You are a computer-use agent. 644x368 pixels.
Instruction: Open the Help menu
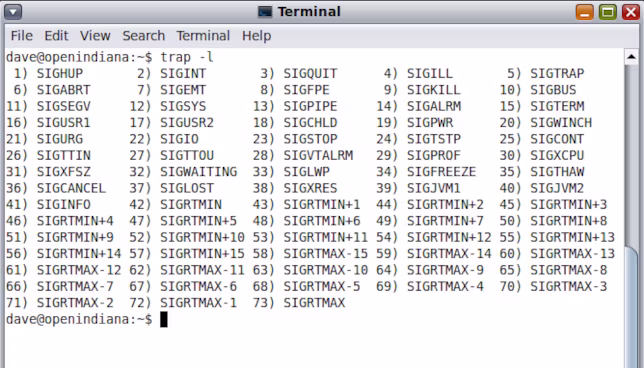pyautogui.click(x=256, y=36)
